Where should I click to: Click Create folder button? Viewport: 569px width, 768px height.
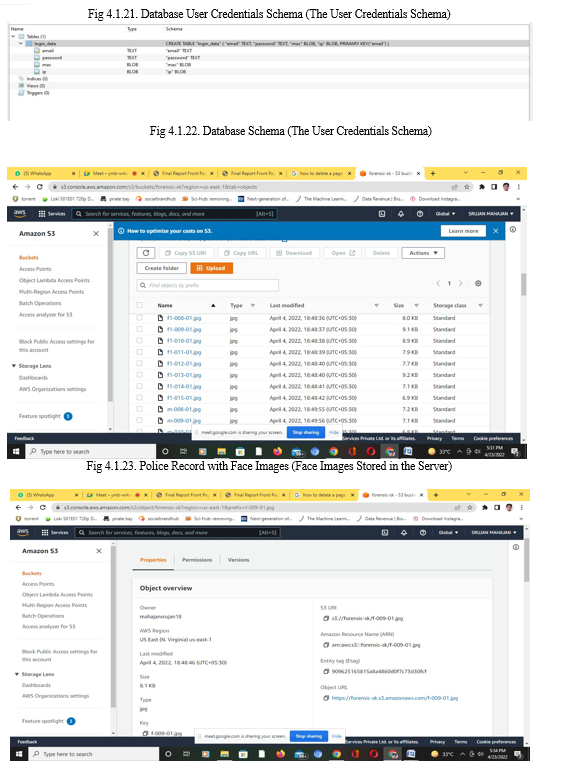(x=162, y=268)
